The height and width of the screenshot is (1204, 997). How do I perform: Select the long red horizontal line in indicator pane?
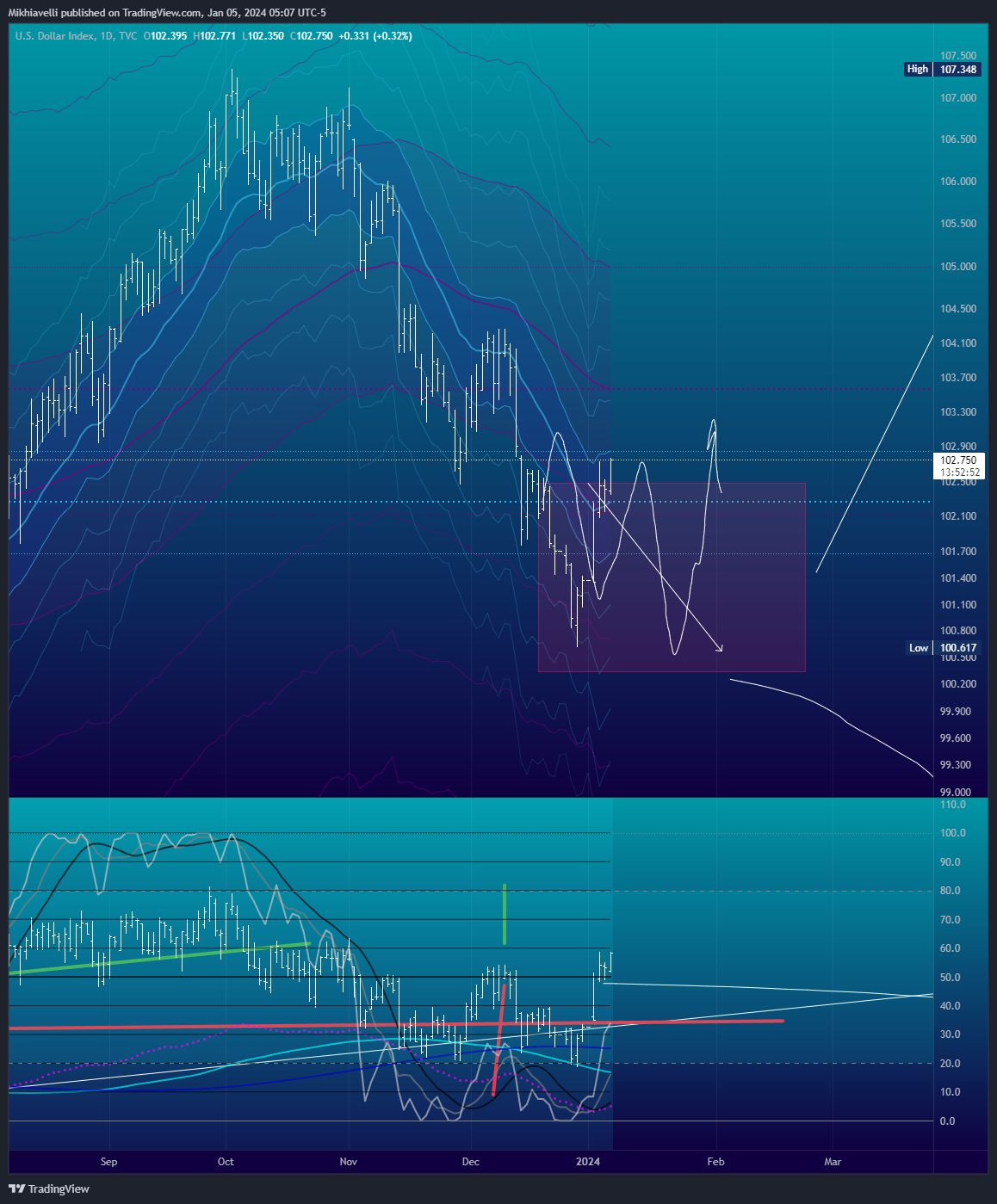click(x=396, y=1024)
